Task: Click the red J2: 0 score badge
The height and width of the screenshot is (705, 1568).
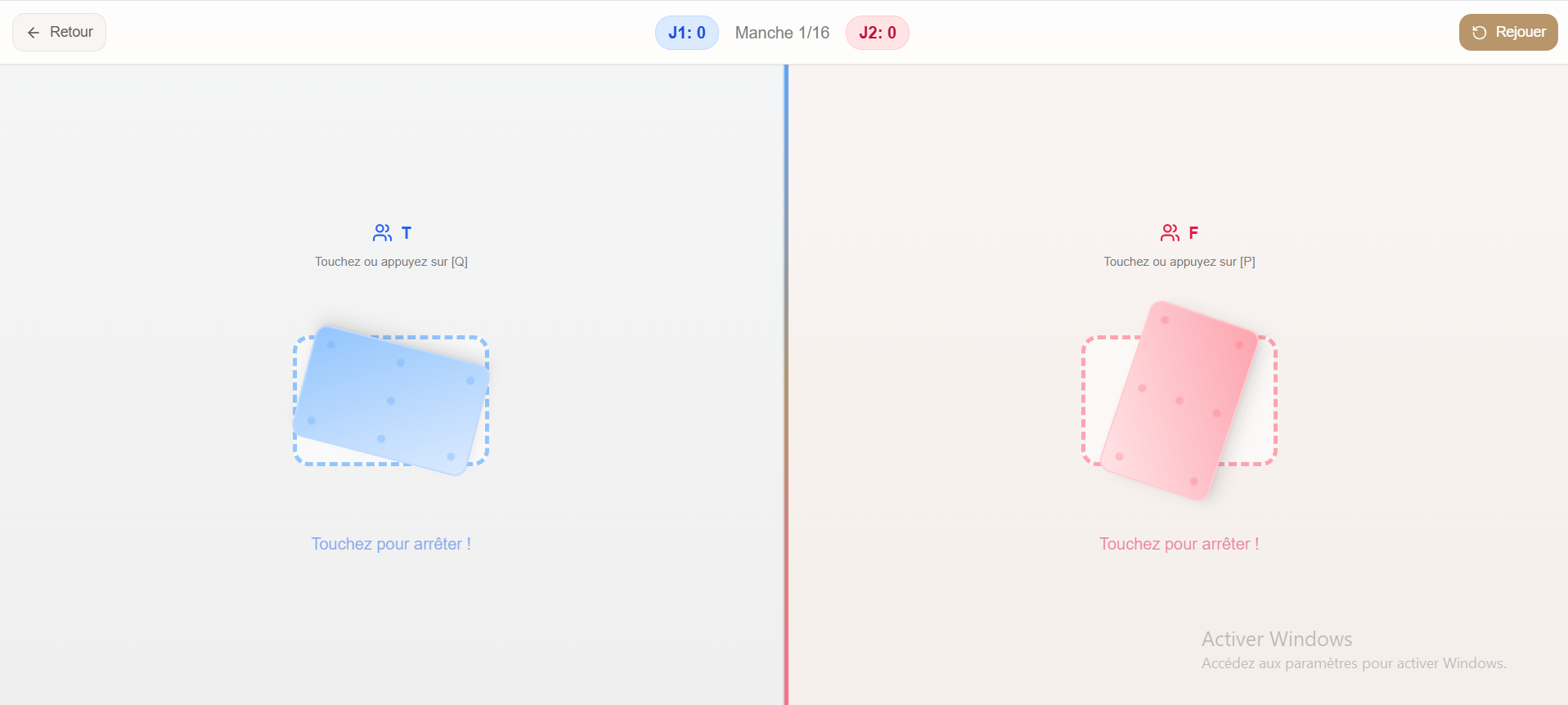Action: click(878, 33)
